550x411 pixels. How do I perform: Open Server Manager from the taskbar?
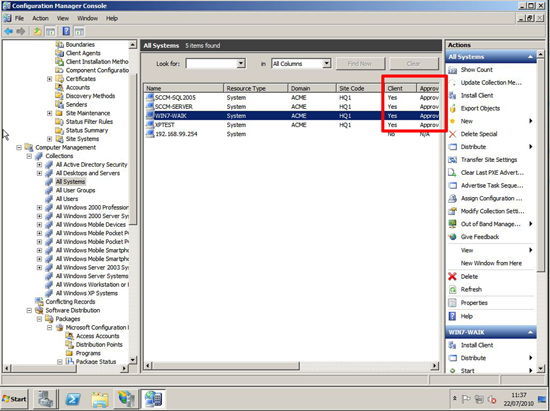pyautogui.click(x=46, y=399)
